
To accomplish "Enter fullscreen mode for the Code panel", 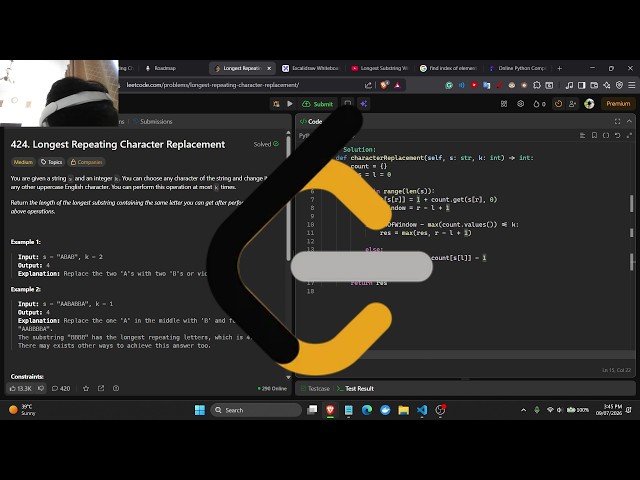I will [x=617, y=122].
